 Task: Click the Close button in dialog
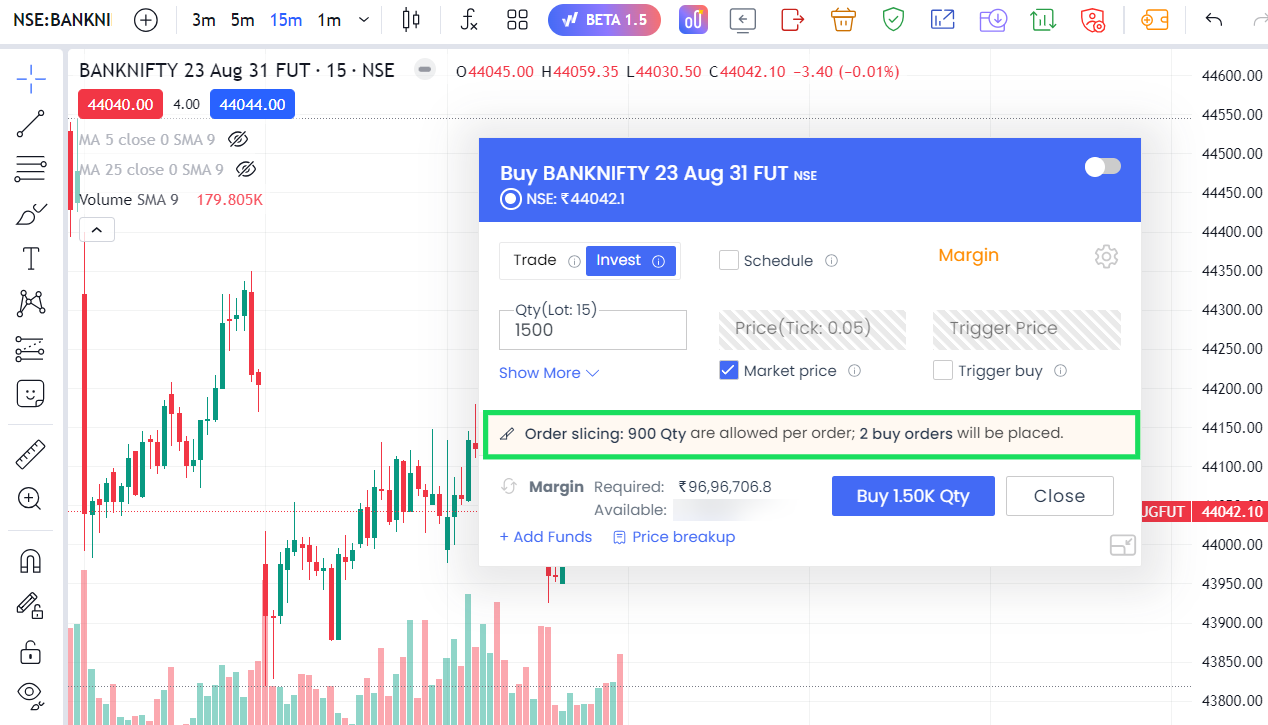1059,496
